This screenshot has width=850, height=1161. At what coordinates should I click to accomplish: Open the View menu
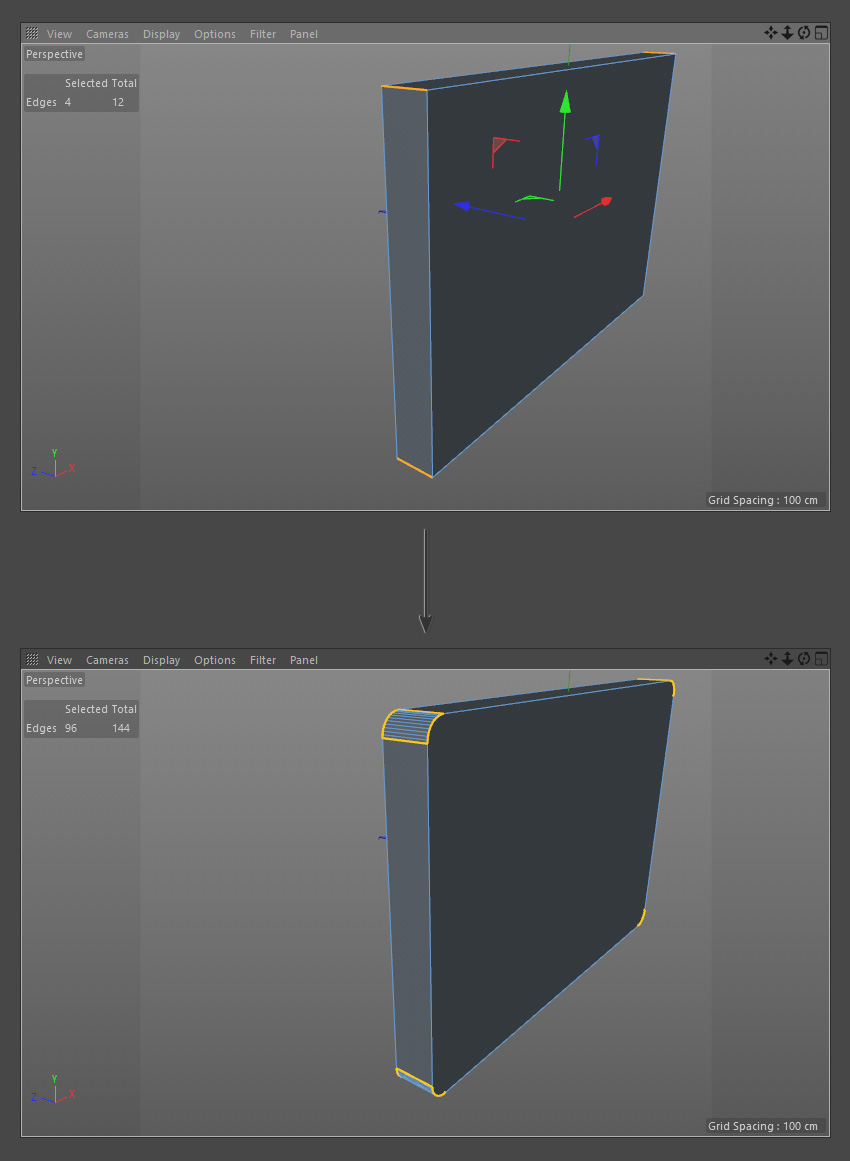coord(59,33)
